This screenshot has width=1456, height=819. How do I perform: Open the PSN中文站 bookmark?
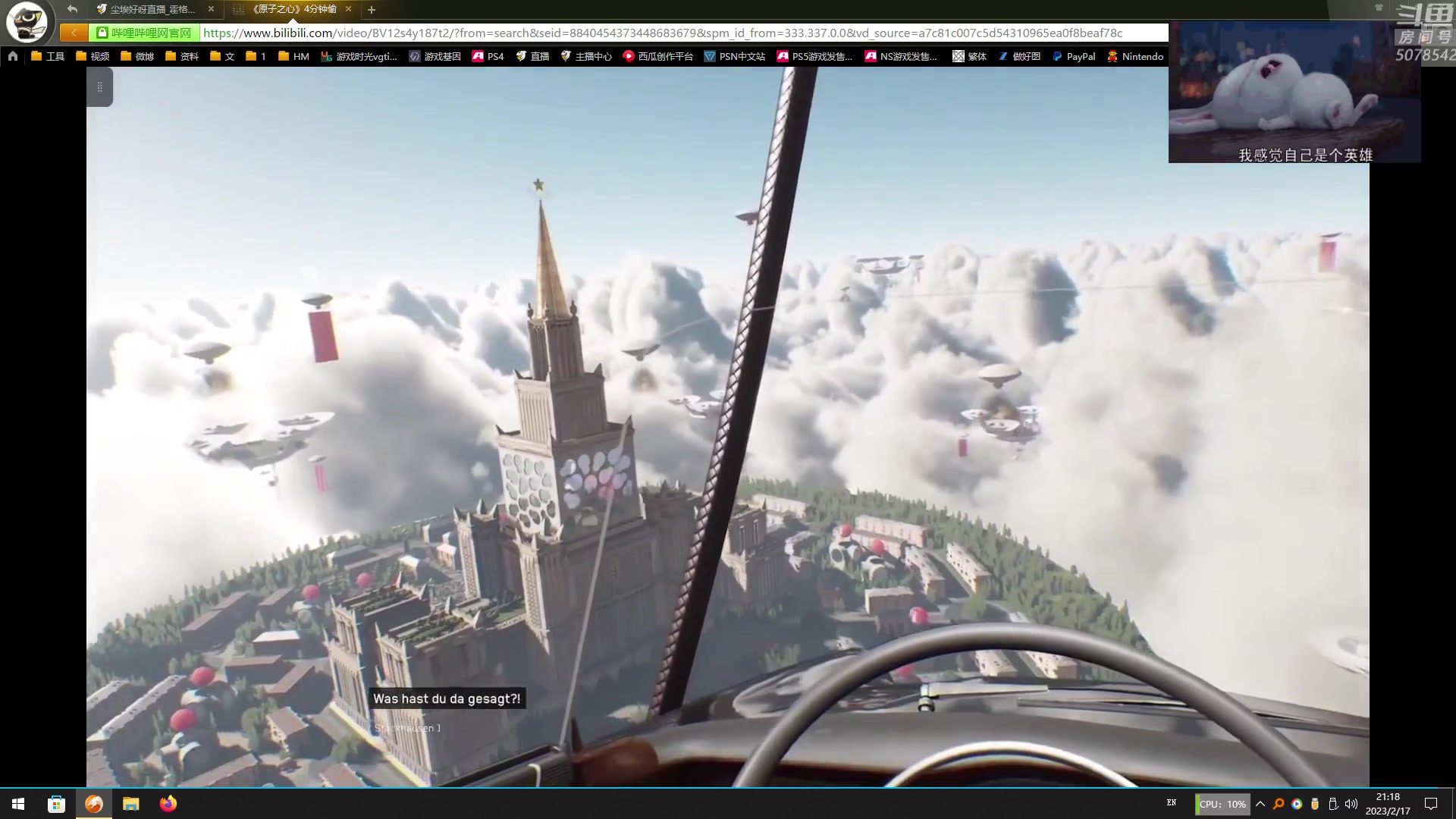point(735,56)
